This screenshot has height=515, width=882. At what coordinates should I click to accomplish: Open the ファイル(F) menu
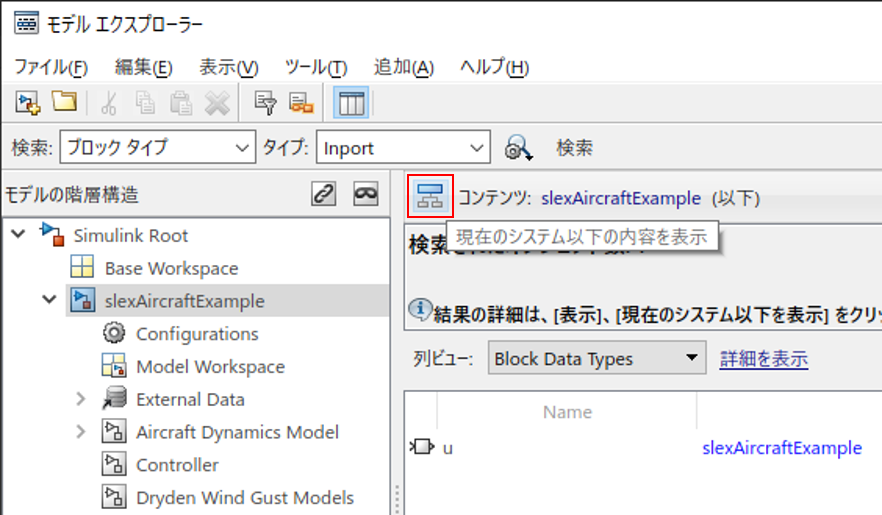pyautogui.click(x=51, y=67)
